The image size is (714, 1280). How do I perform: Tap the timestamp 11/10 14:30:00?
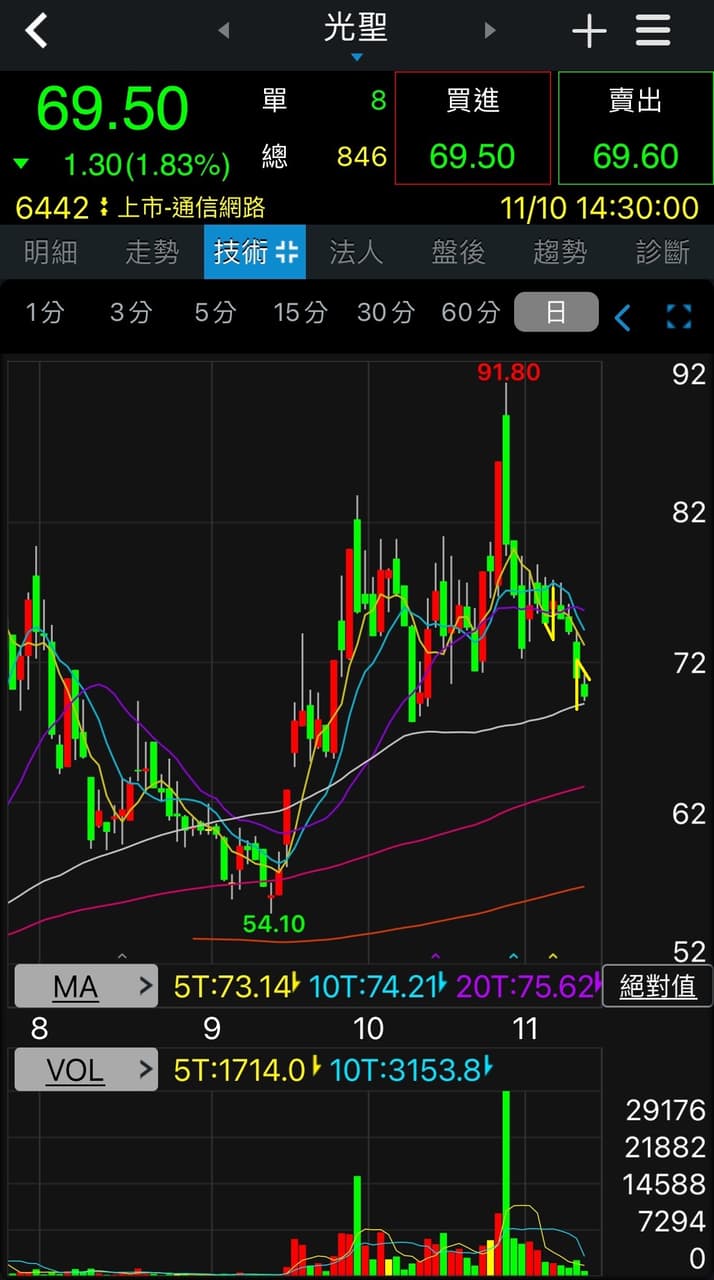[600, 208]
